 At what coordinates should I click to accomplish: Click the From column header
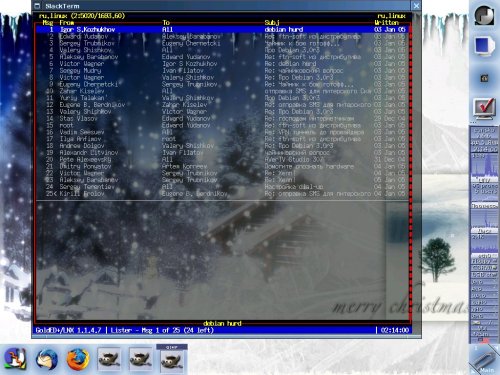67,23
